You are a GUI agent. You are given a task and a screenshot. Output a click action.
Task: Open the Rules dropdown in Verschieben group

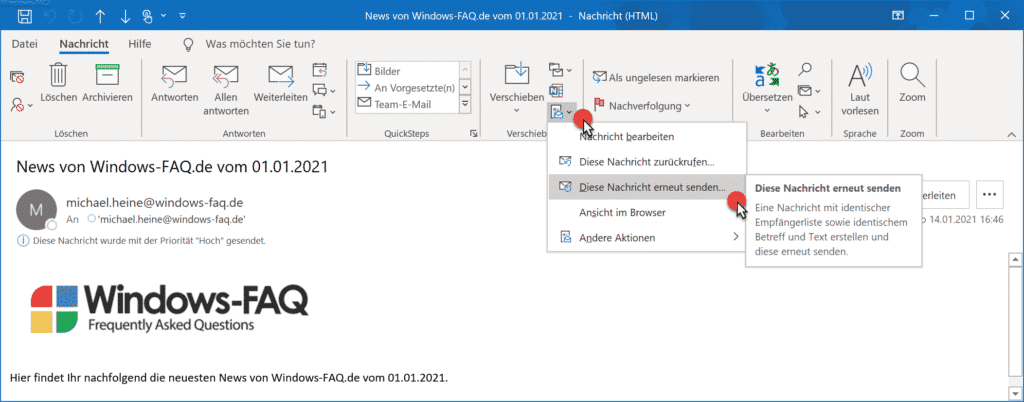[560, 69]
